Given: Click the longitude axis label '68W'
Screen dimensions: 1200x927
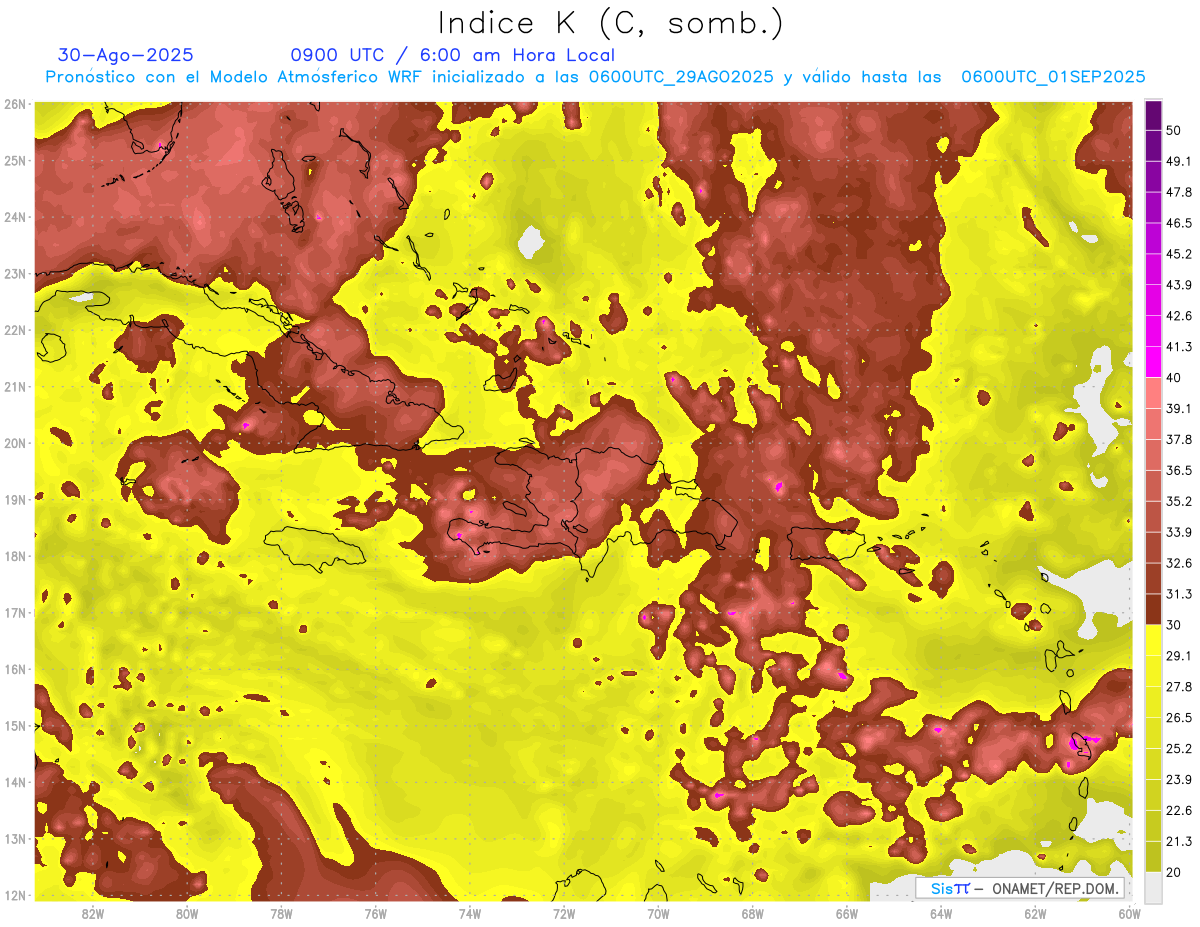Looking at the screenshot, I should (753, 913).
